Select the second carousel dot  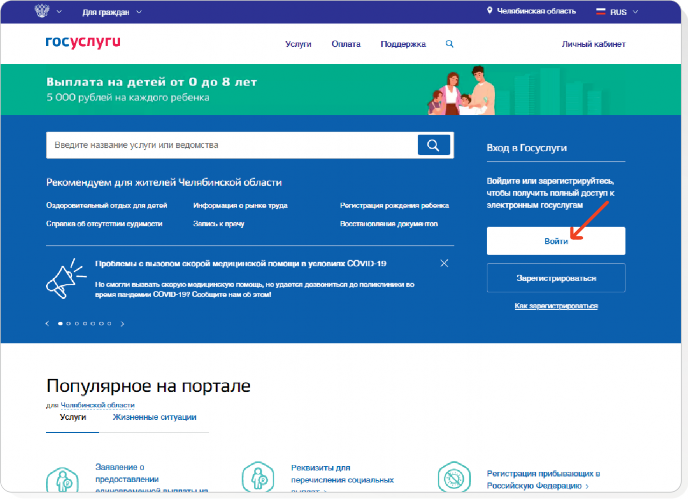click(68, 324)
